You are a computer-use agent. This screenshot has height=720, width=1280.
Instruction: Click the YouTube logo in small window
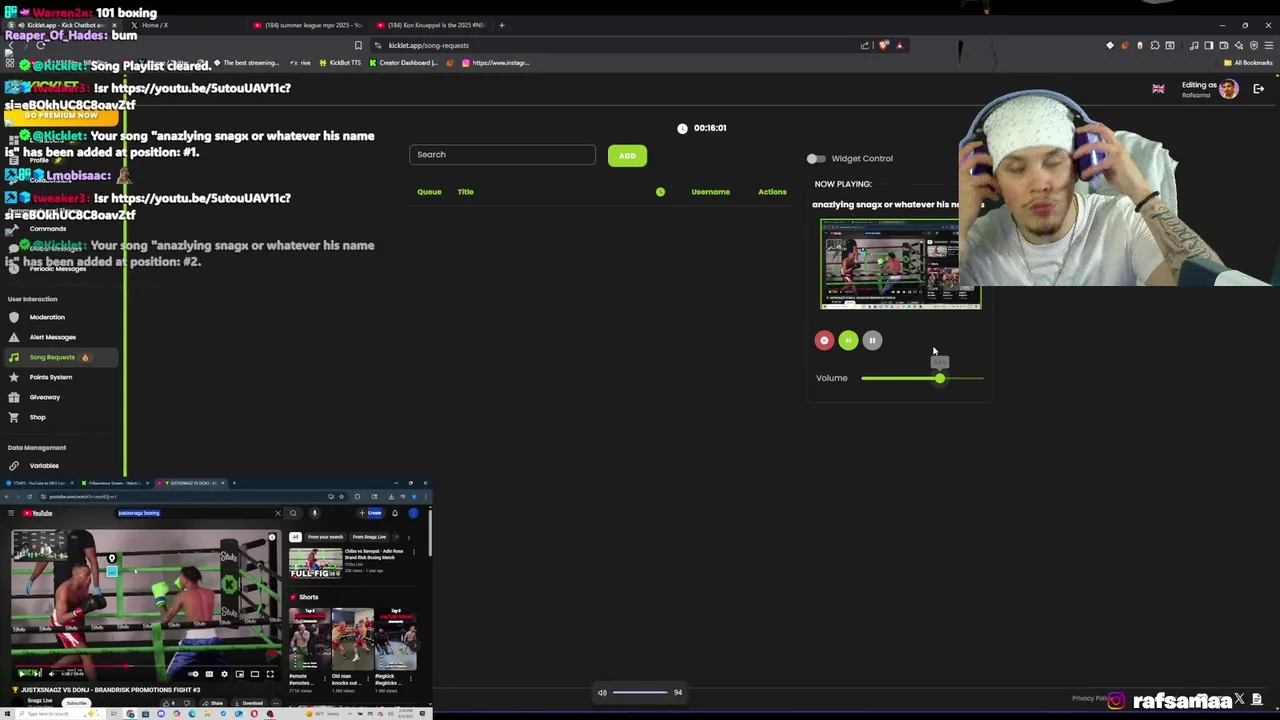coord(37,513)
